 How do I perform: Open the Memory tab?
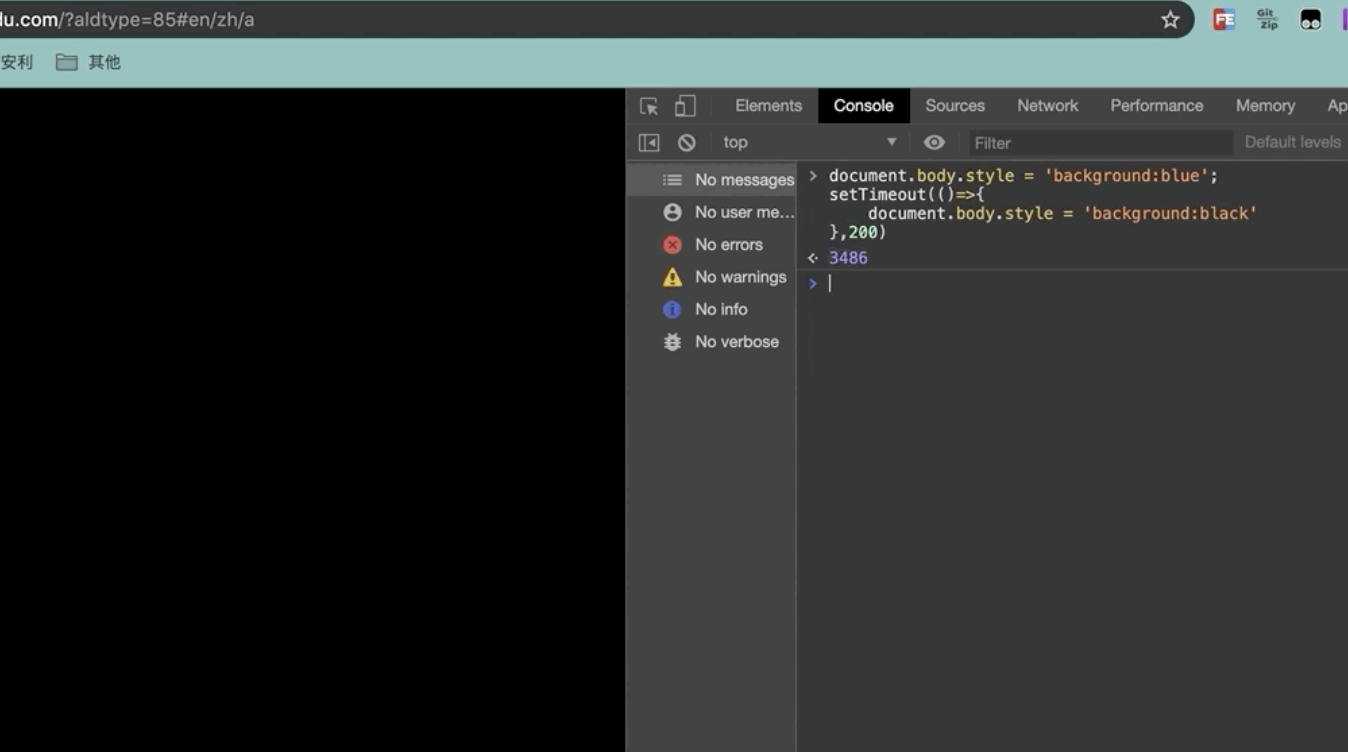point(1265,106)
